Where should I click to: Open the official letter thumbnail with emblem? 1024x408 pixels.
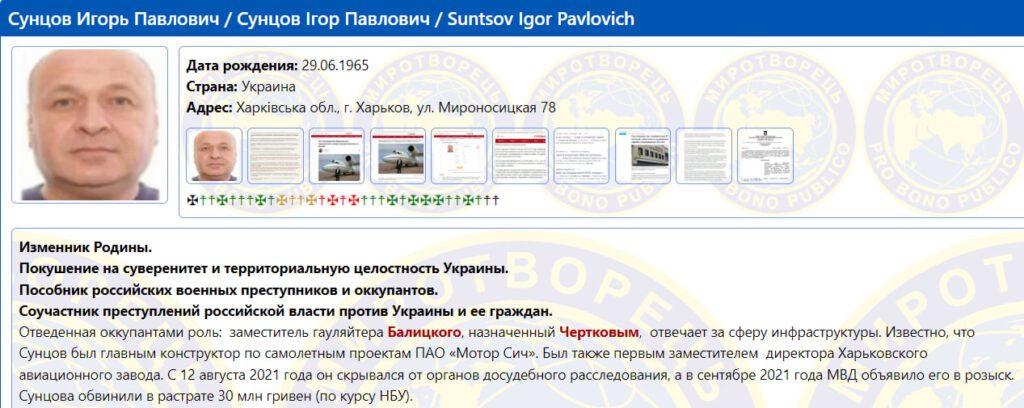point(765,155)
